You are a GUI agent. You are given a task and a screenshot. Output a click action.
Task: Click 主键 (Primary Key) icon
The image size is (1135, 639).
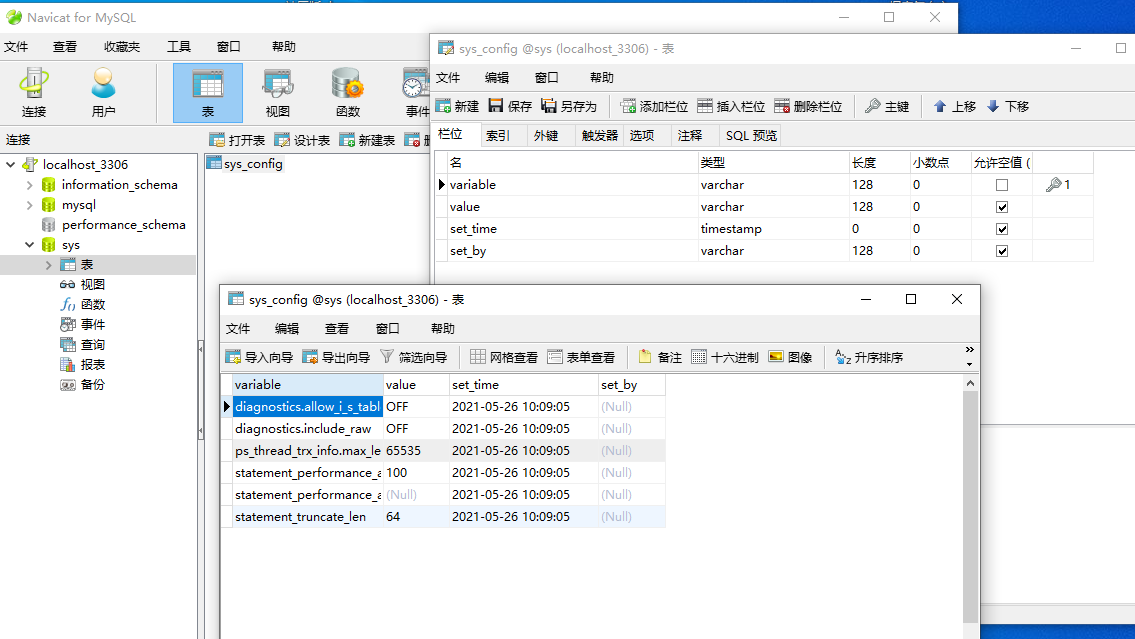[887, 106]
